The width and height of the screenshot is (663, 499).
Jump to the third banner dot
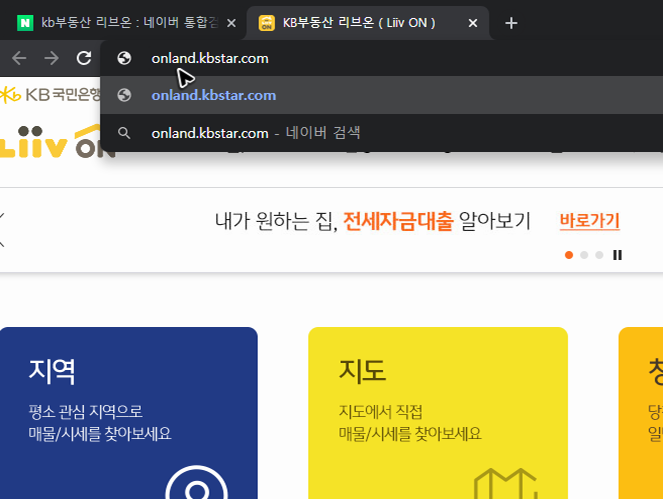click(x=599, y=255)
